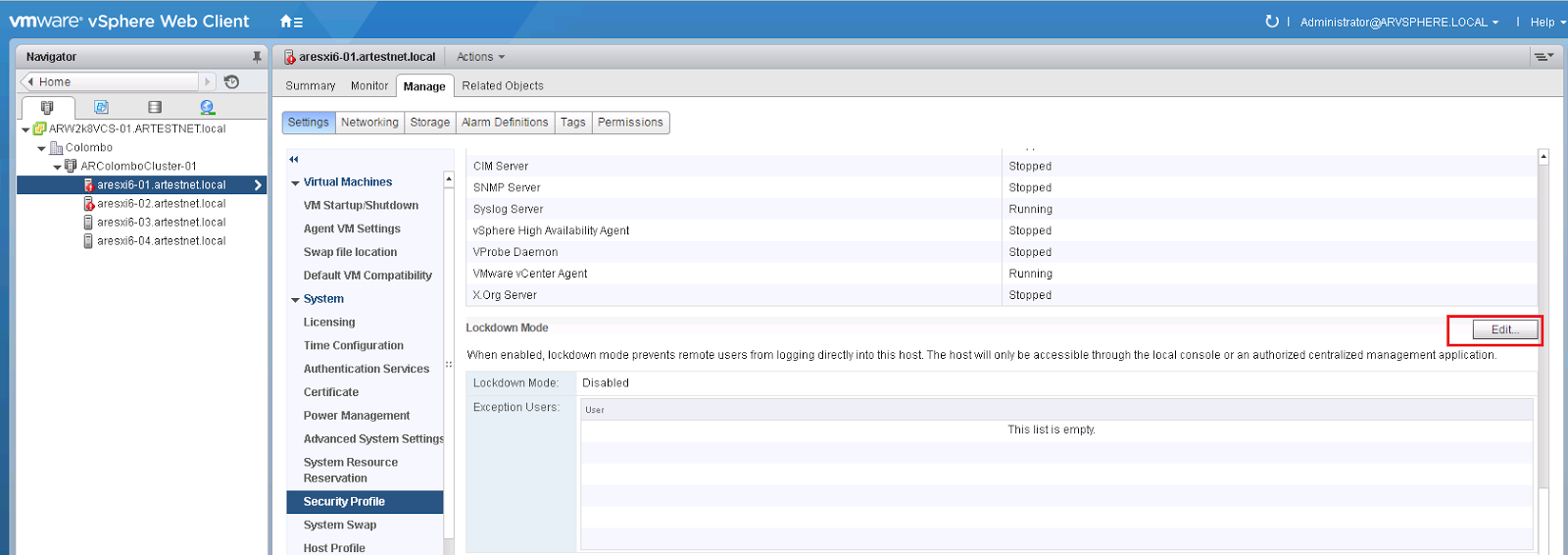Switch to Hosts and Clusters inventory icon

point(47,107)
